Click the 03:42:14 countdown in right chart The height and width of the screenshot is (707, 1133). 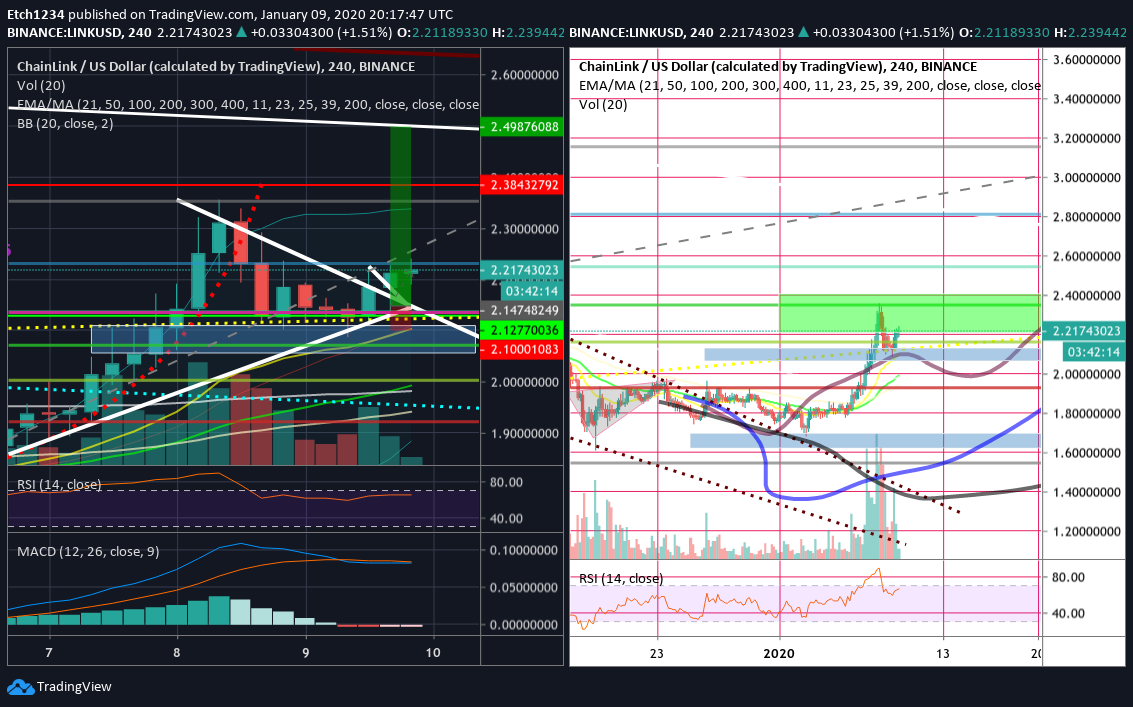point(1094,352)
